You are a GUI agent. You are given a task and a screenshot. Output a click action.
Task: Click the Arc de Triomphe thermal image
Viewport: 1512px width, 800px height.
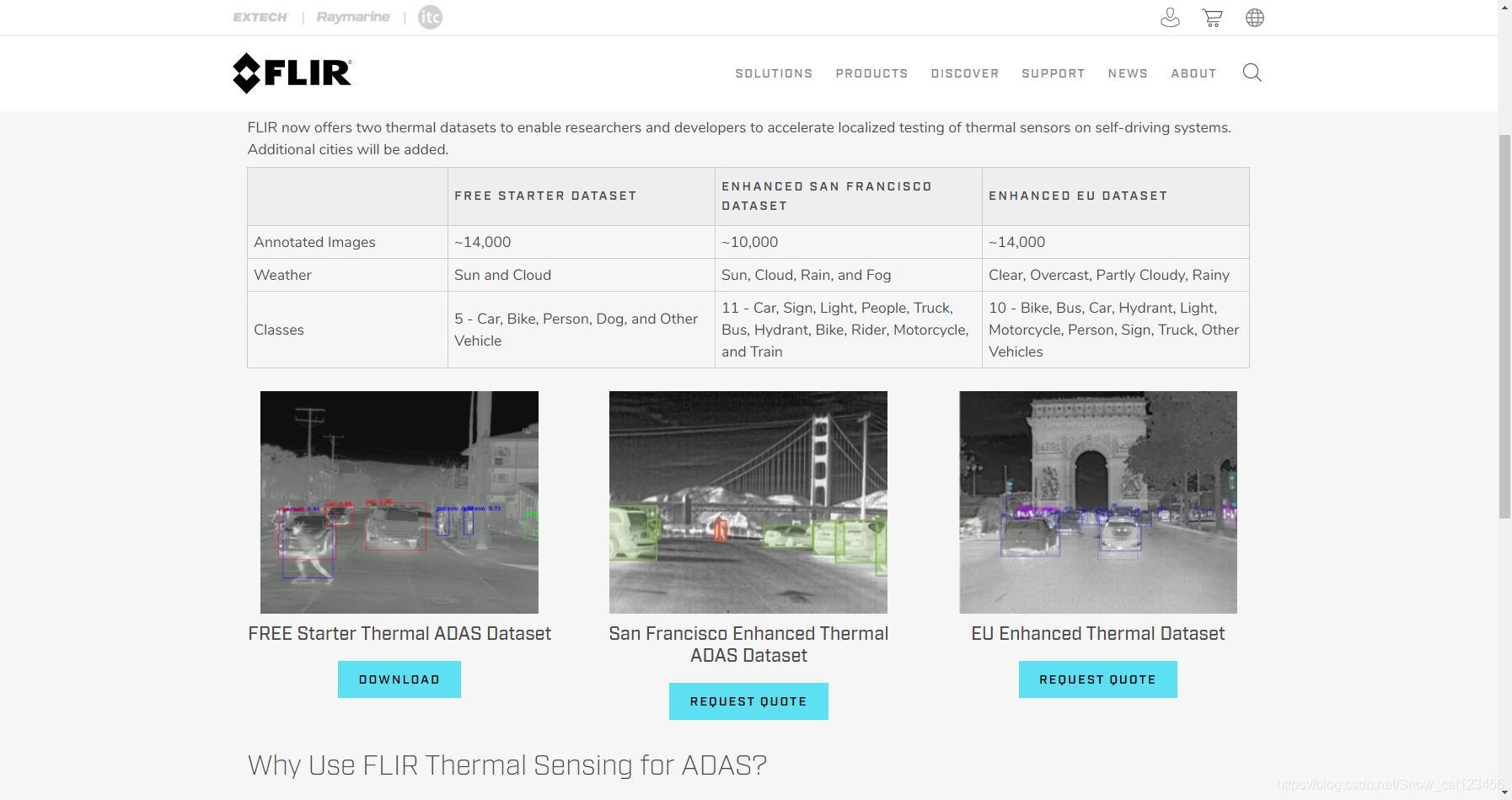coord(1097,502)
